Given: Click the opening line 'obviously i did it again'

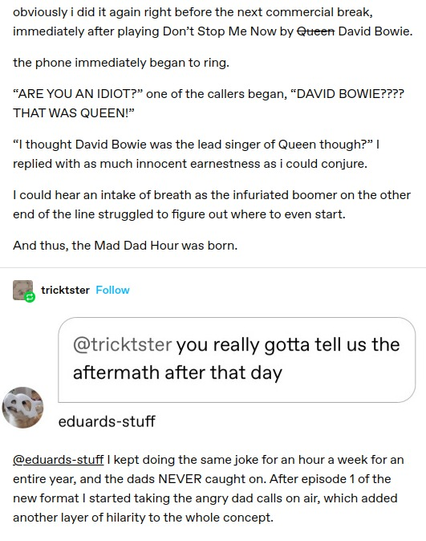Looking at the screenshot, I should pyautogui.click(x=192, y=12).
